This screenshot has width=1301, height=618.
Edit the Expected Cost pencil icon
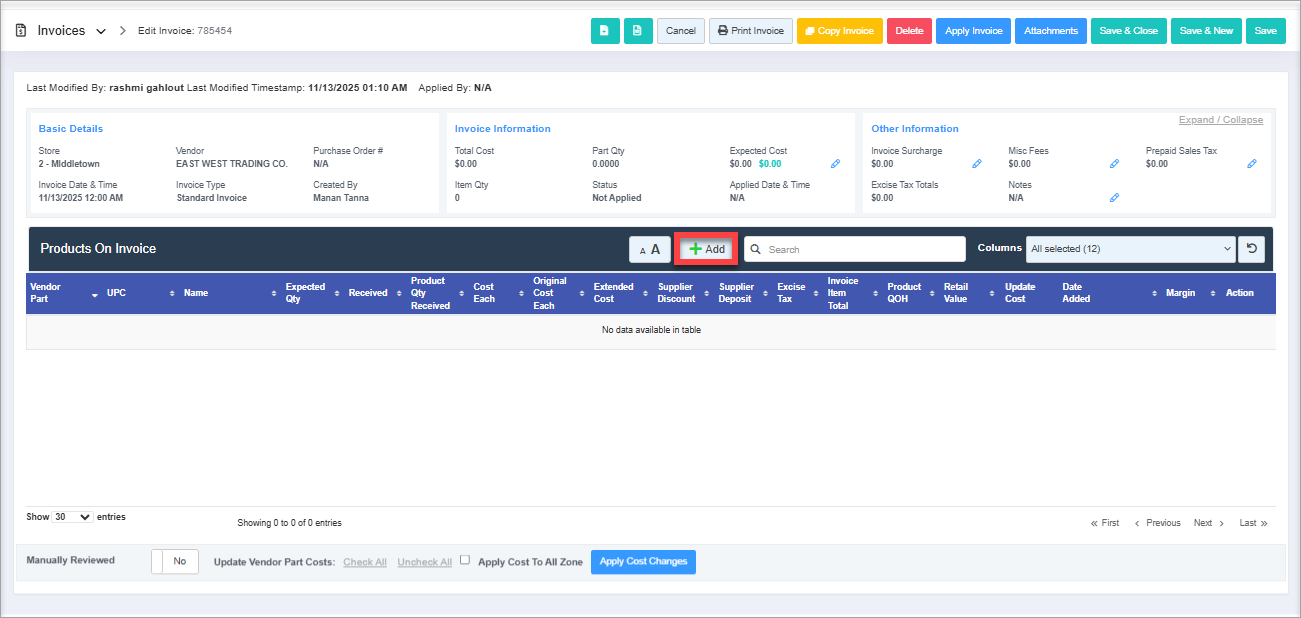pyautogui.click(x=835, y=164)
